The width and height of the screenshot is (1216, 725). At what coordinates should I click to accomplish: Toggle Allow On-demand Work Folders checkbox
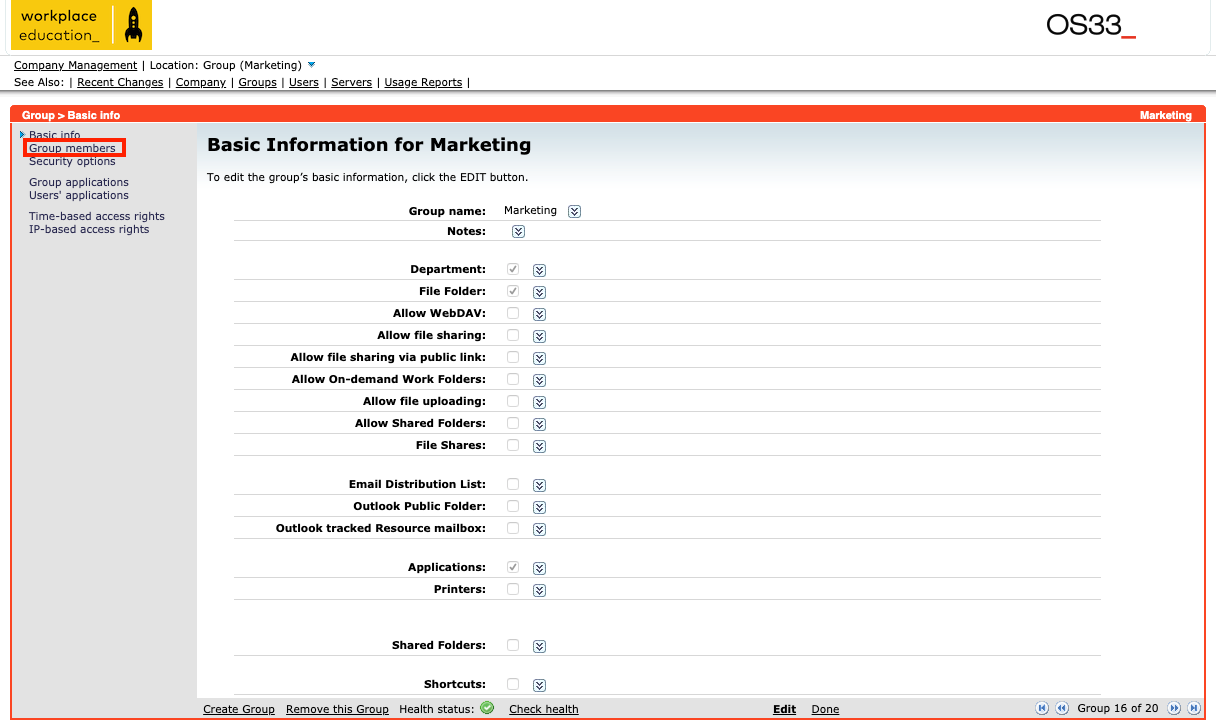[513, 379]
